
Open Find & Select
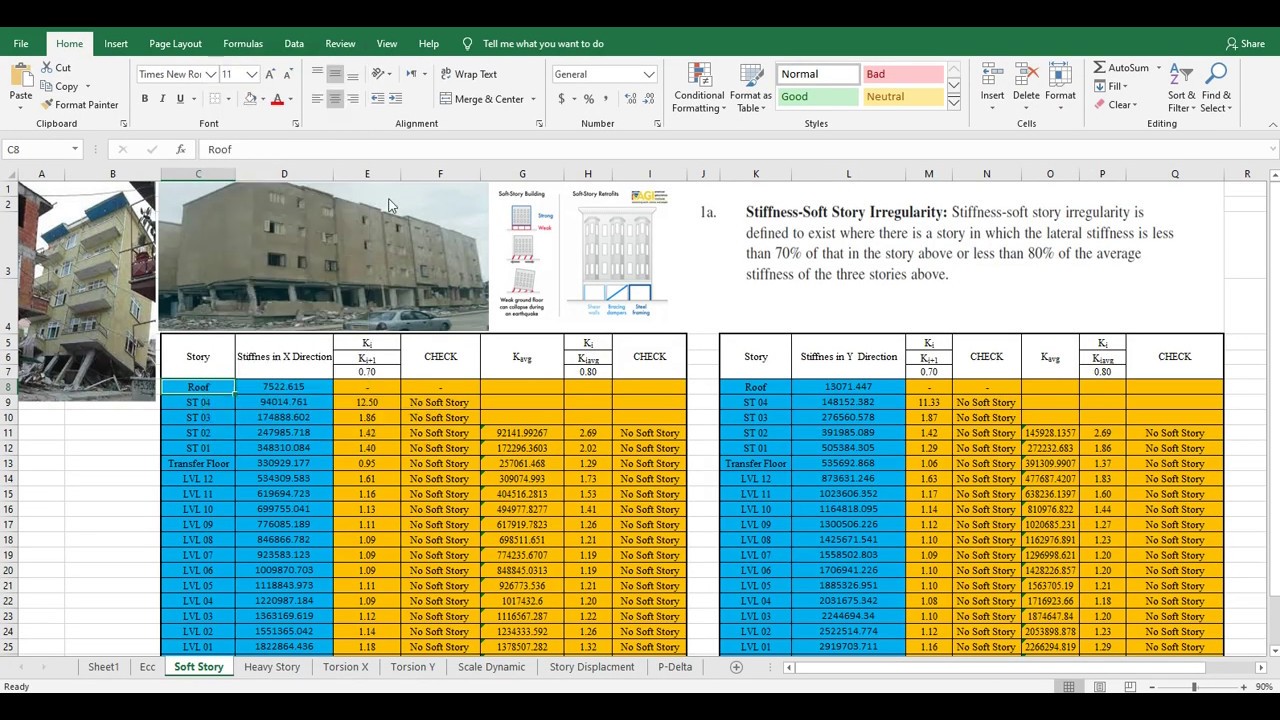pyautogui.click(x=1217, y=89)
